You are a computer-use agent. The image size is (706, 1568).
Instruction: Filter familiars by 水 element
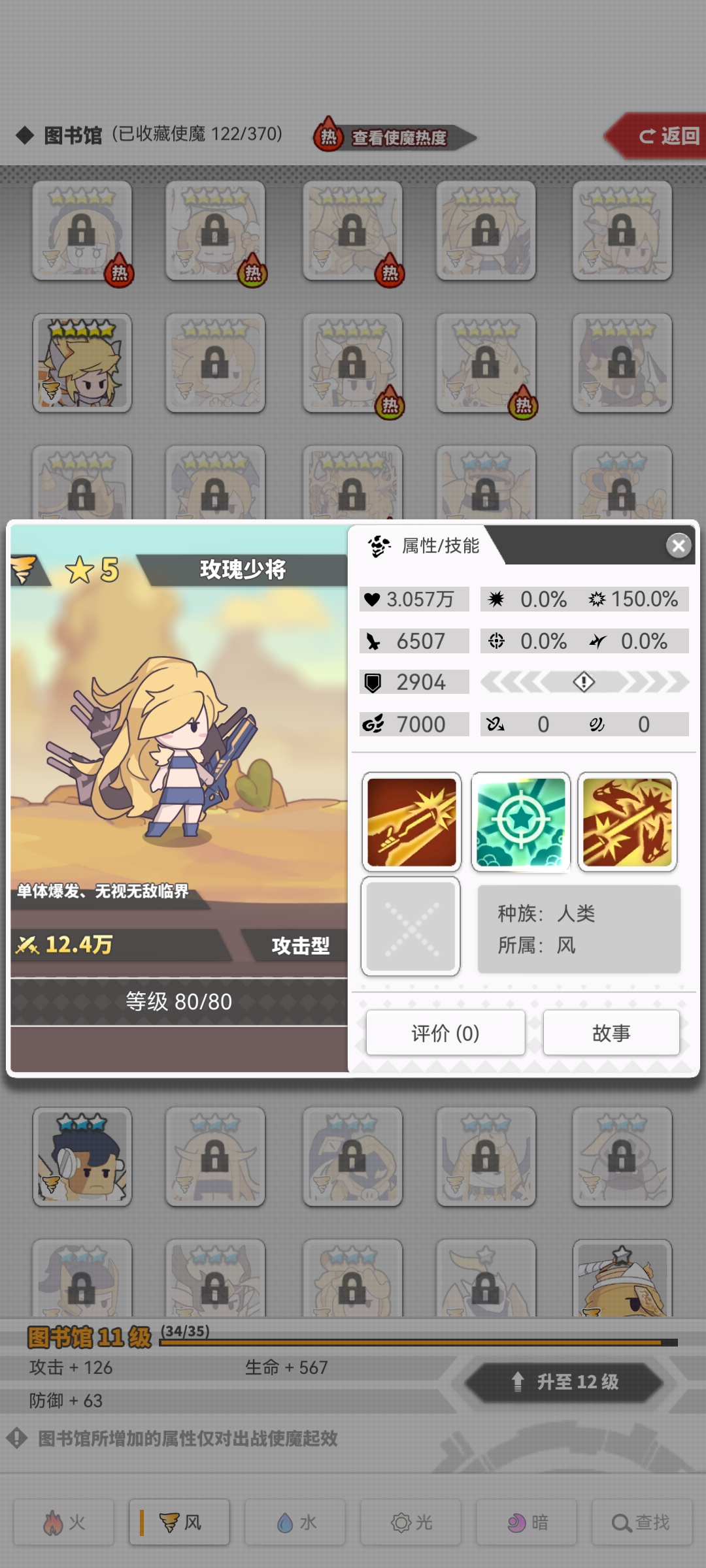point(295,1522)
